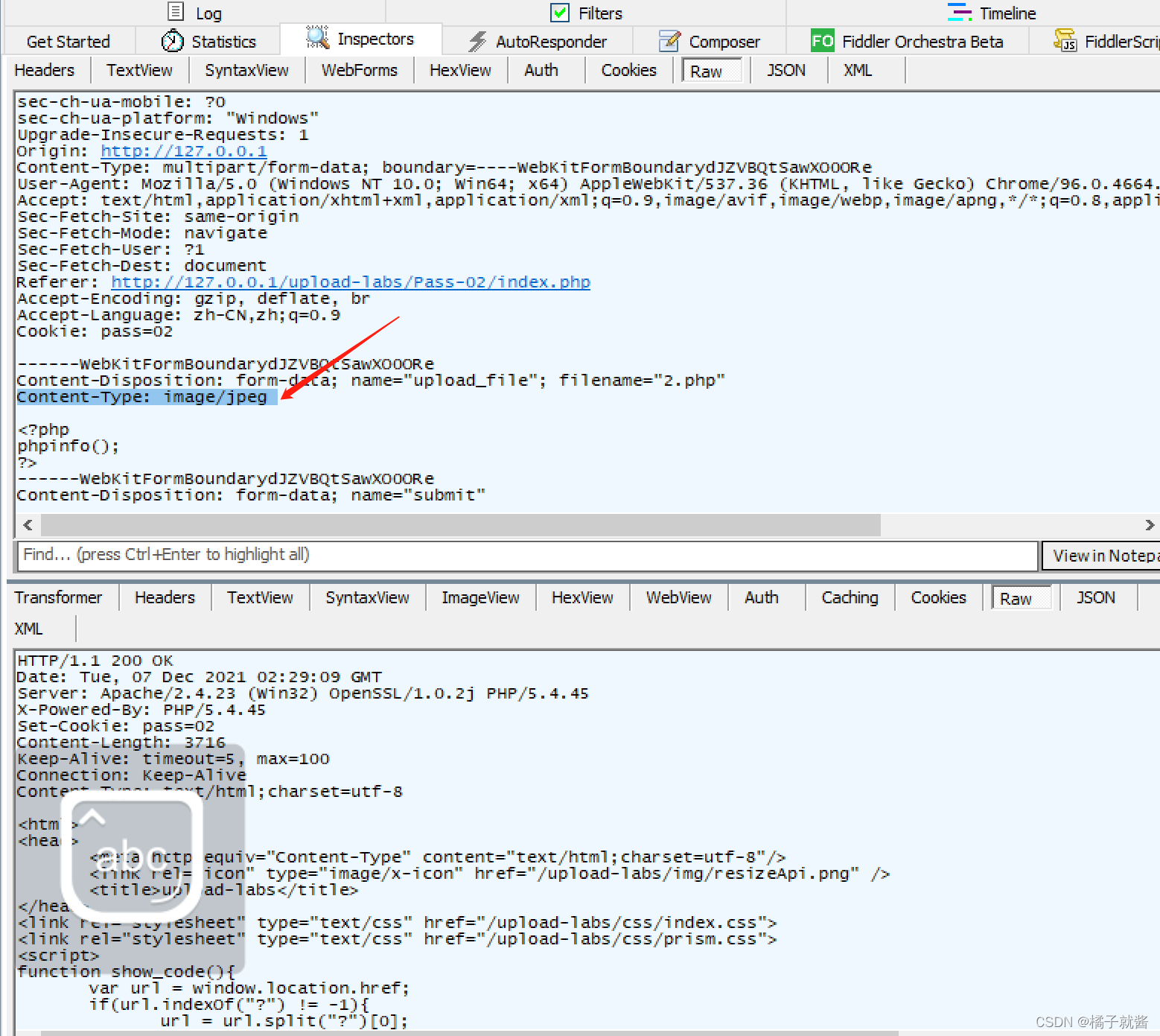Image resolution: width=1160 pixels, height=1036 pixels.
Task: Open the response TextView tab
Action: coord(260,597)
